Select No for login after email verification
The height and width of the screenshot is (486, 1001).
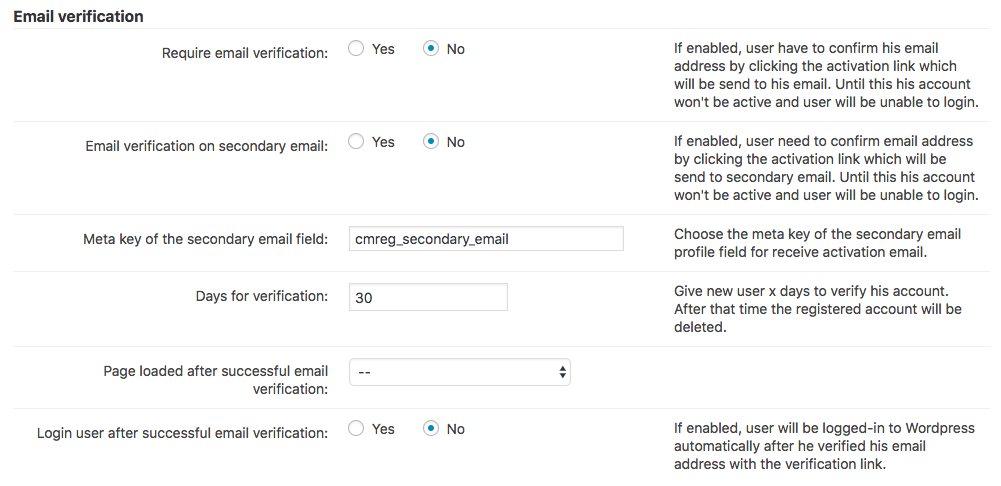[431, 429]
